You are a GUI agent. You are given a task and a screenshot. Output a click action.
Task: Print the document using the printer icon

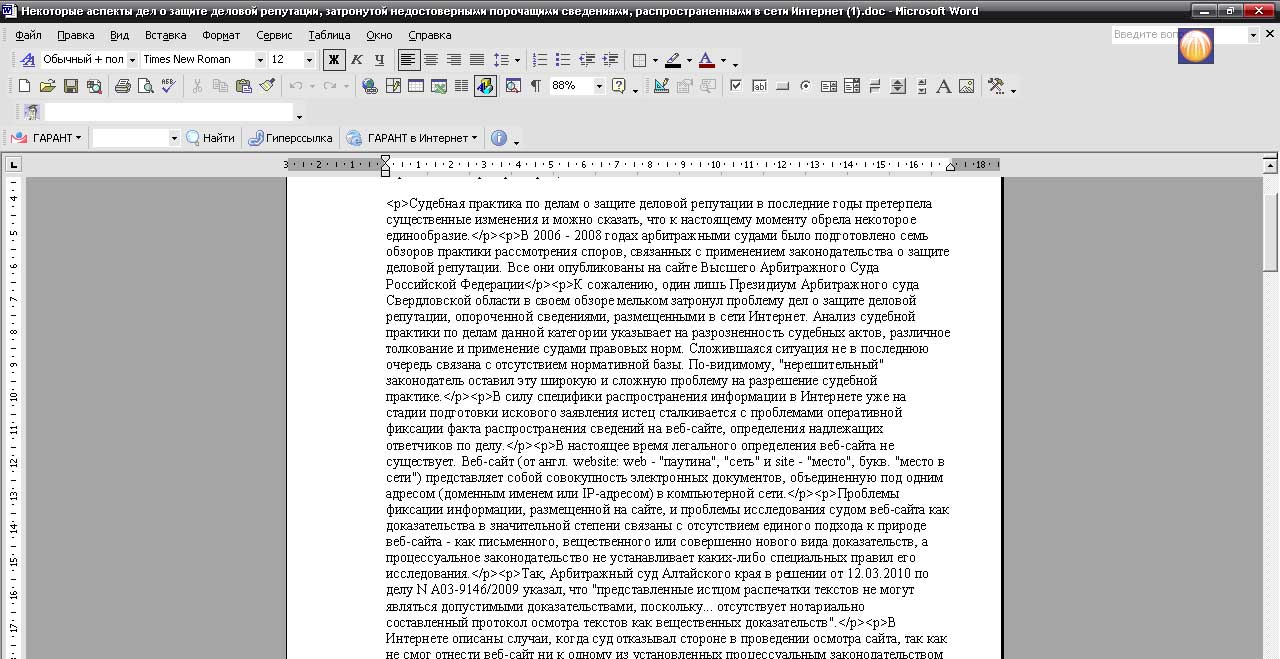pyautogui.click(x=123, y=86)
